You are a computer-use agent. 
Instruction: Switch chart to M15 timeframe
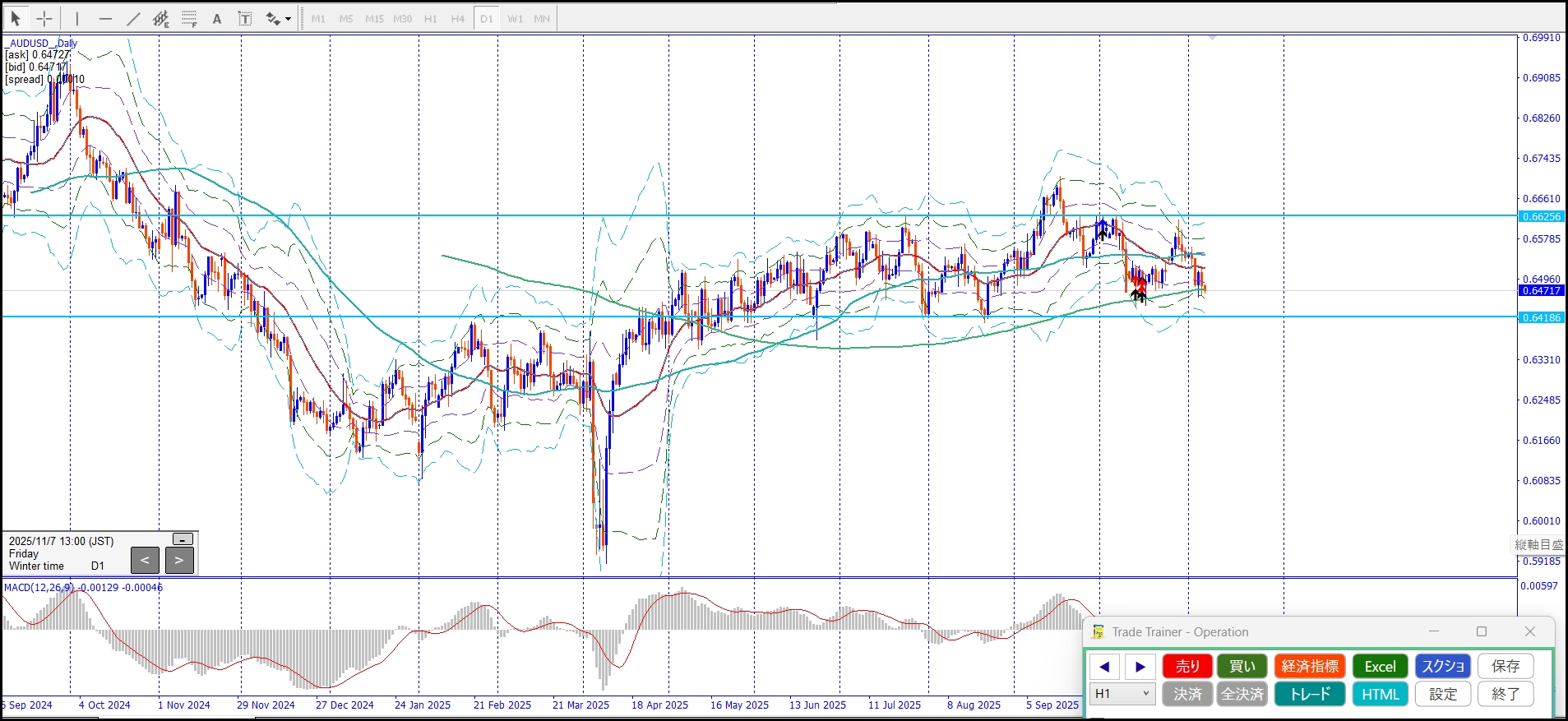(x=374, y=18)
